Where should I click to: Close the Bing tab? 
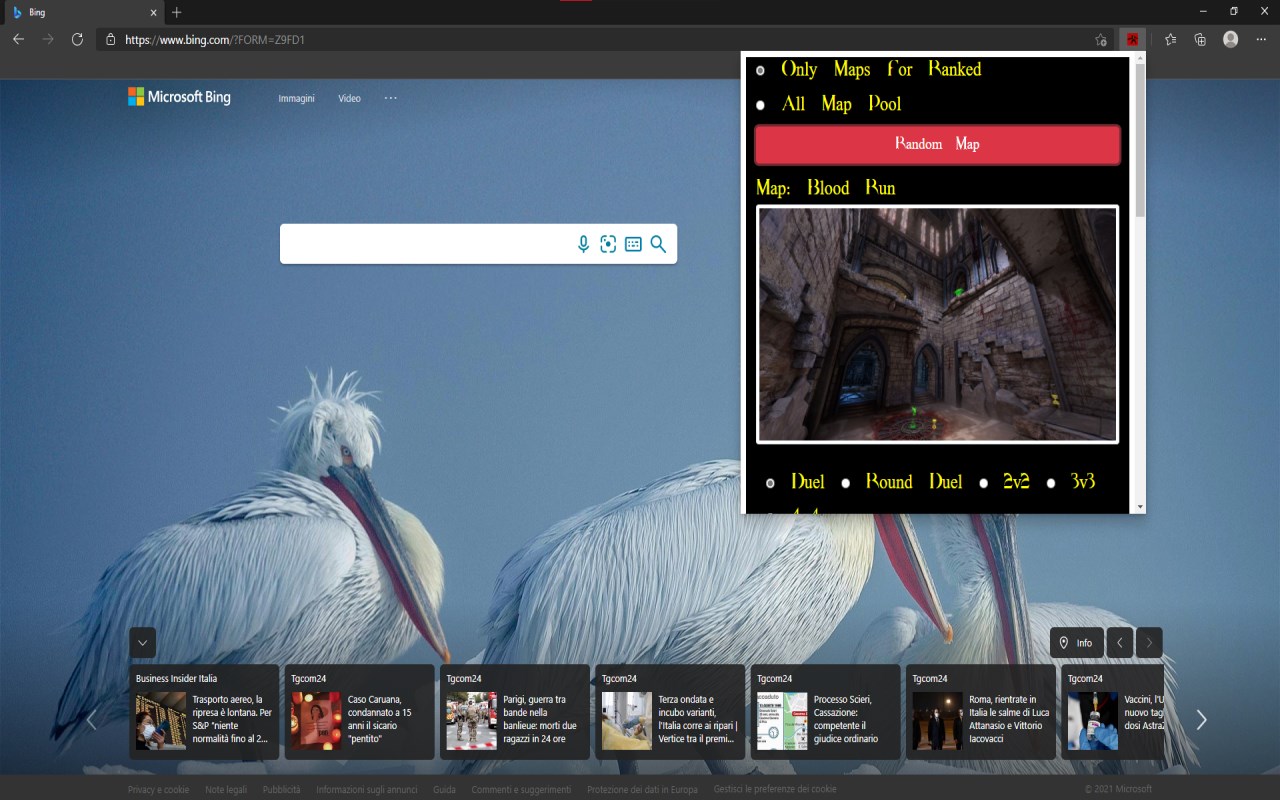[x=154, y=13]
